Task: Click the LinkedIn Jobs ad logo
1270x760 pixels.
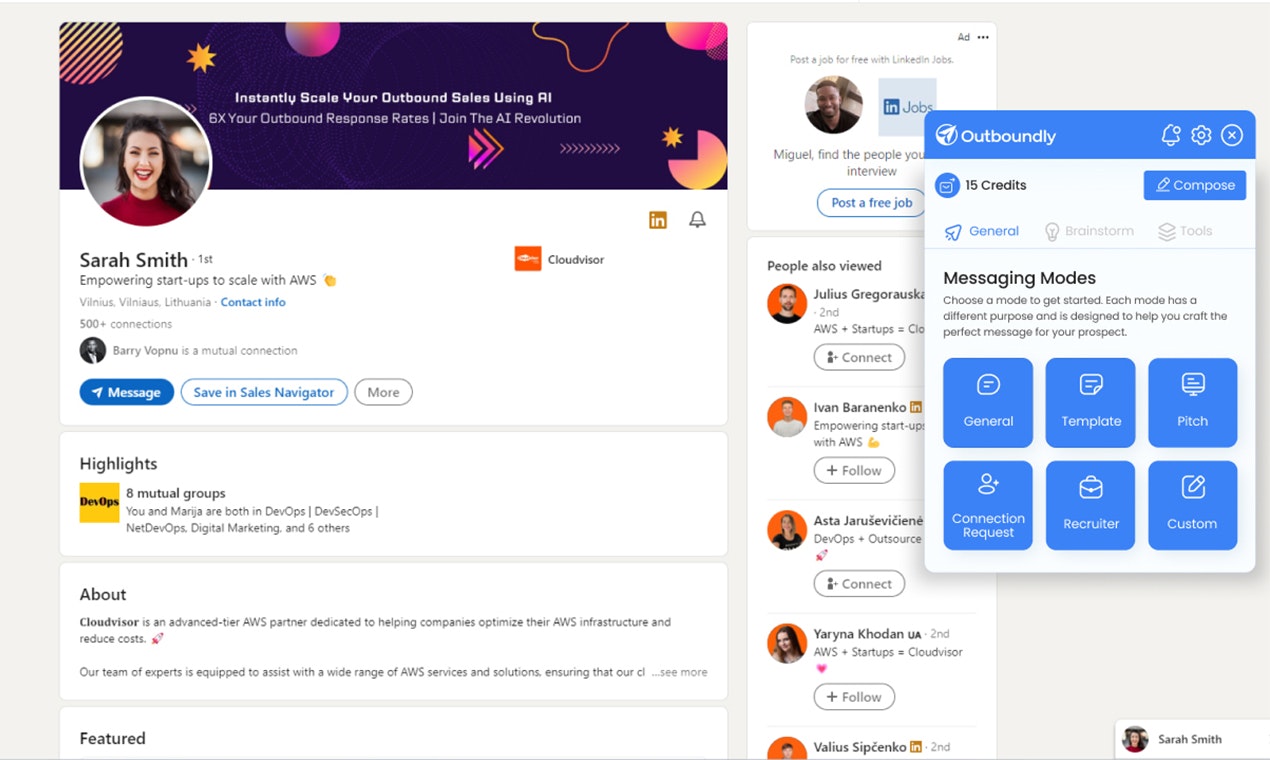Action: point(908,107)
